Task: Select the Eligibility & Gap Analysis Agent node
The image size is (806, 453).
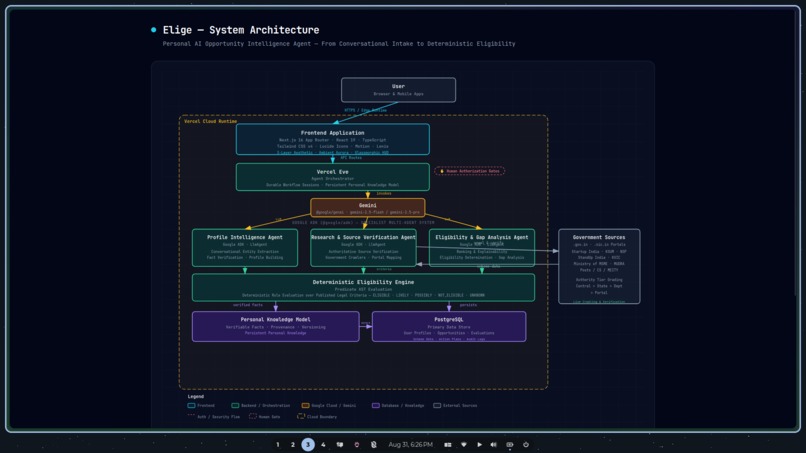Action: pyautogui.click(x=482, y=248)
